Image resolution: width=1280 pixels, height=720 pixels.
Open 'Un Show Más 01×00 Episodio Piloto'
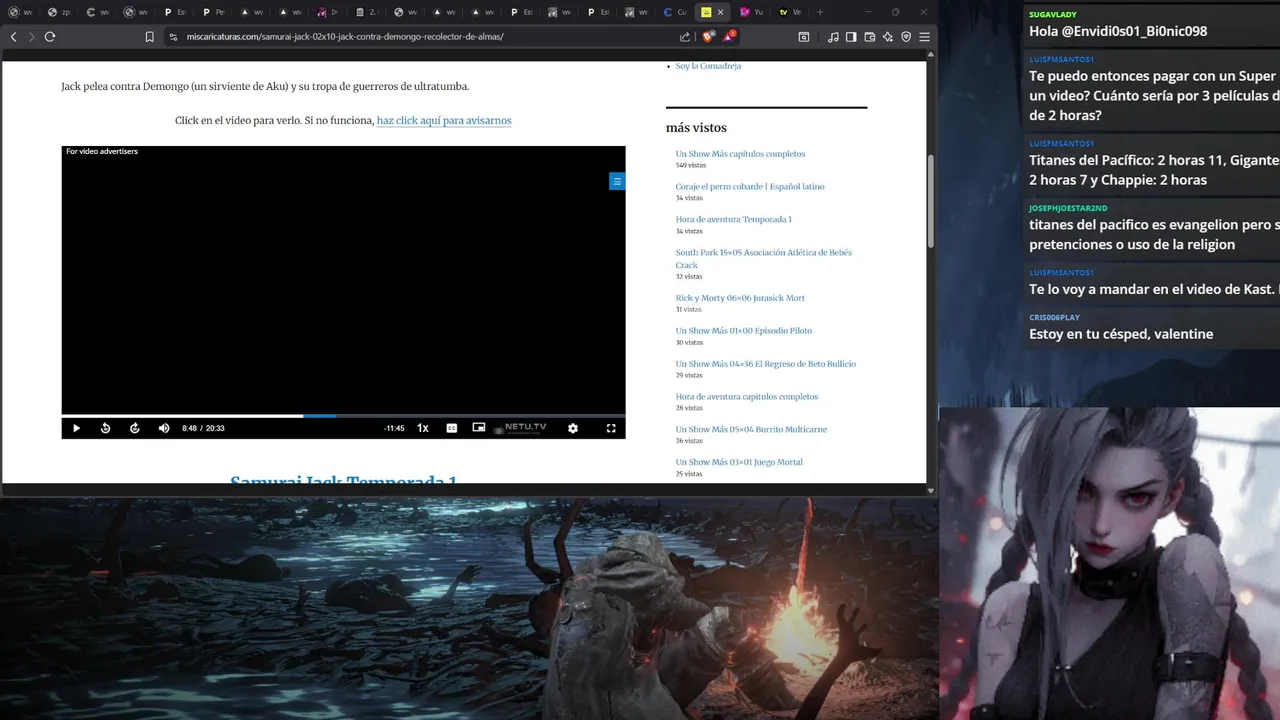(x=743, y=331)
